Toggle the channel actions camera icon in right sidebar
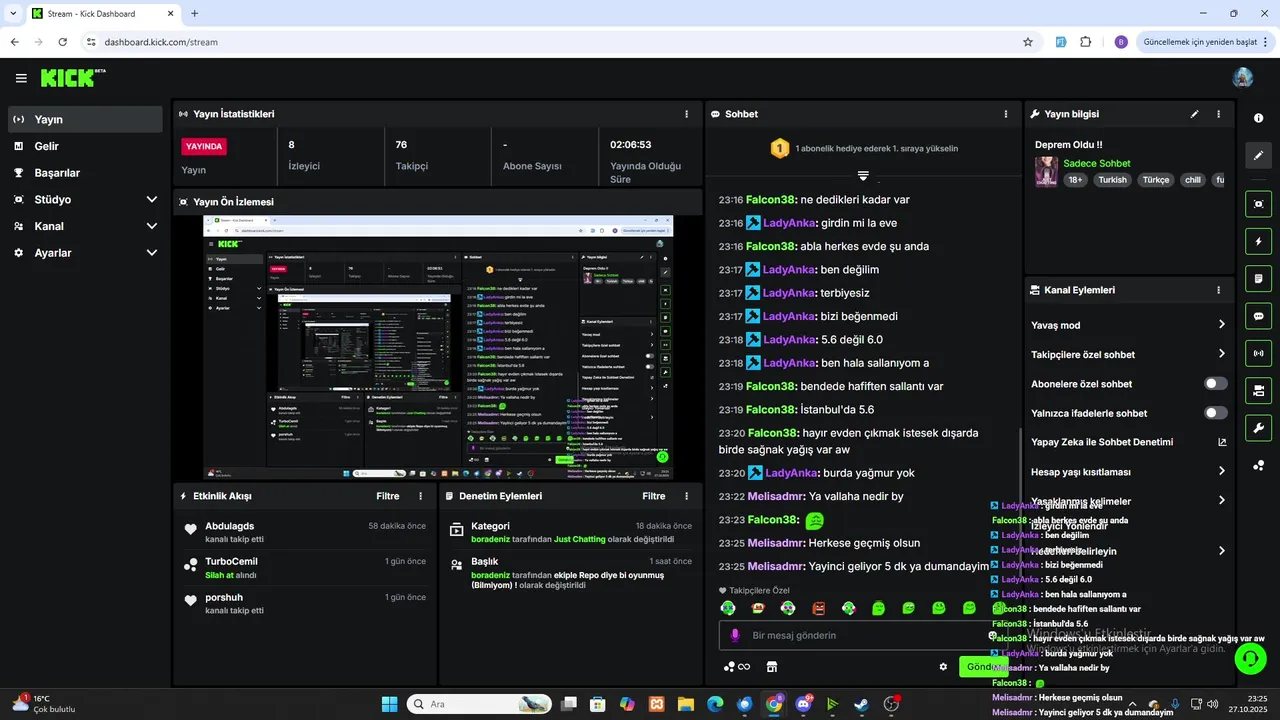1280x720 pixels. (1258, 390)
